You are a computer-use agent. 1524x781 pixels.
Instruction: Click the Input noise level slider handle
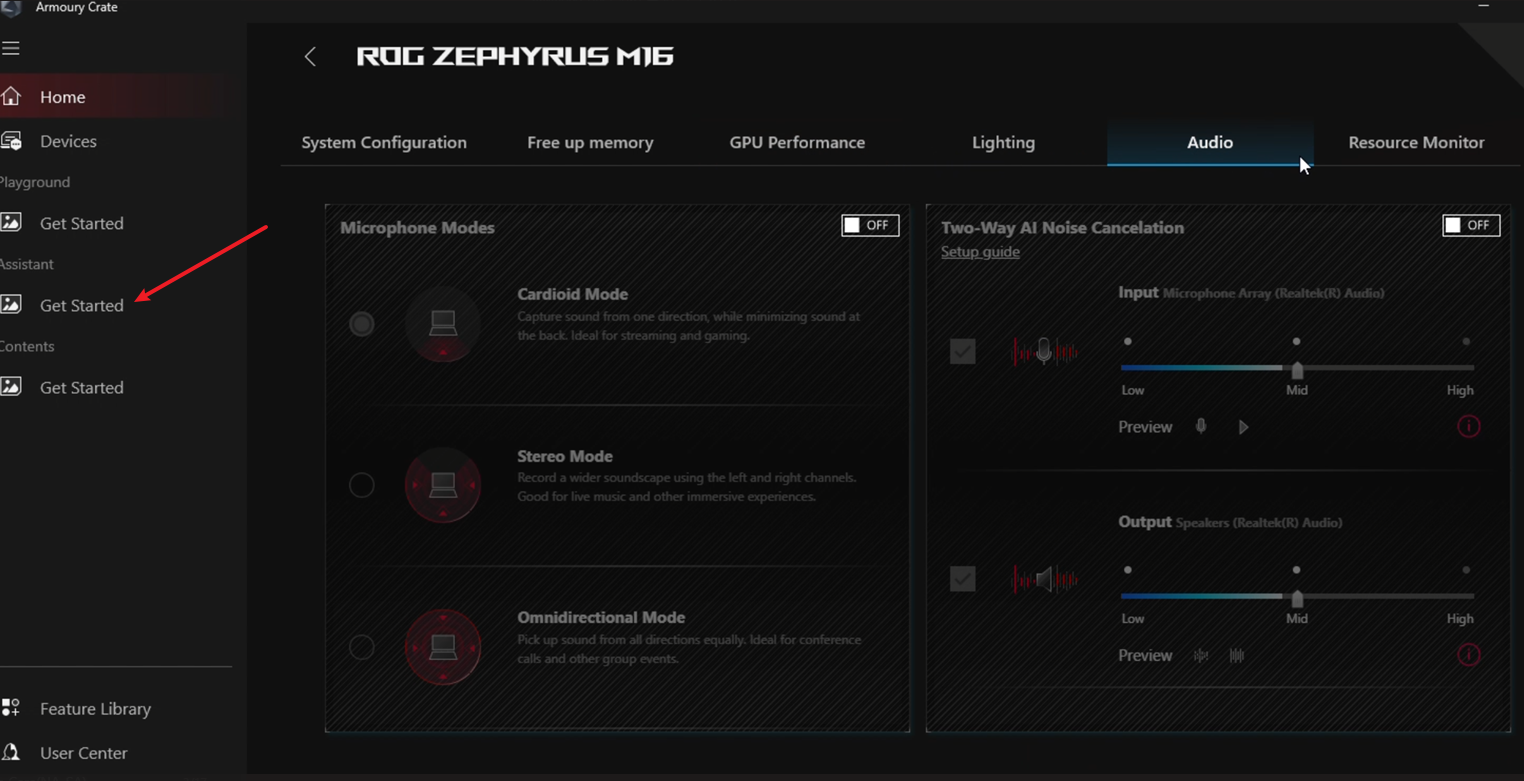click(1297, 370)
